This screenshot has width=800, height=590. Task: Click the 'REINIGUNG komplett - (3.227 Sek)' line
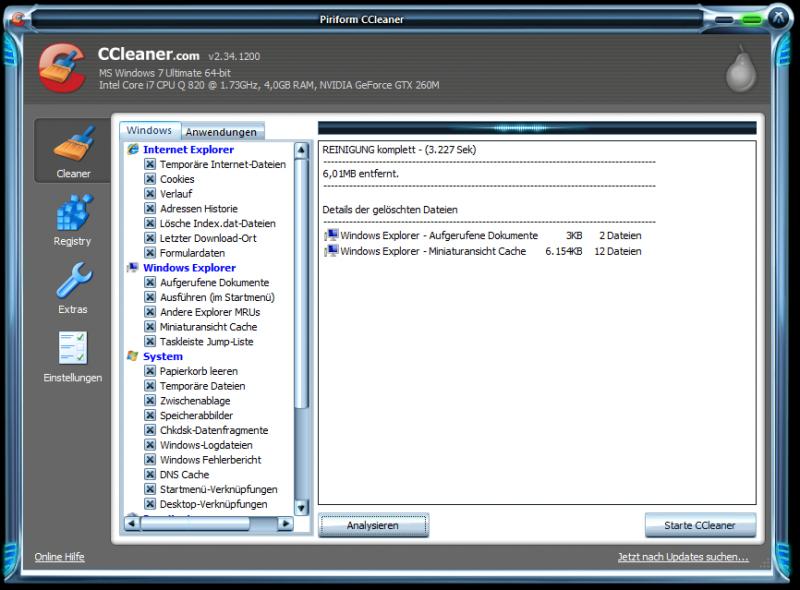coord(399,150)
